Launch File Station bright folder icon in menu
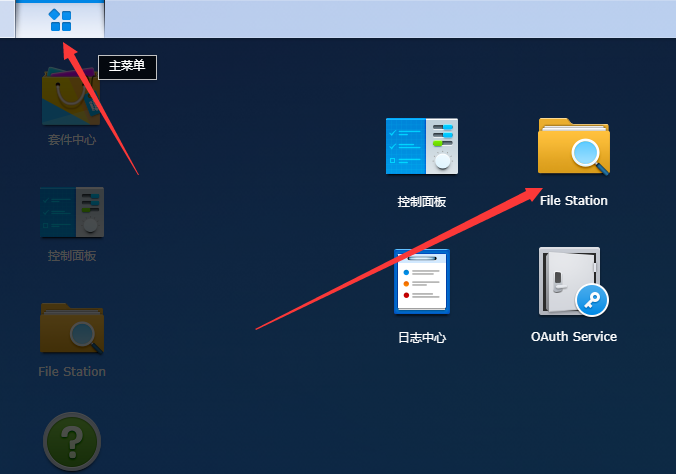This screenshot has height=474, width=676. [574, 146]
